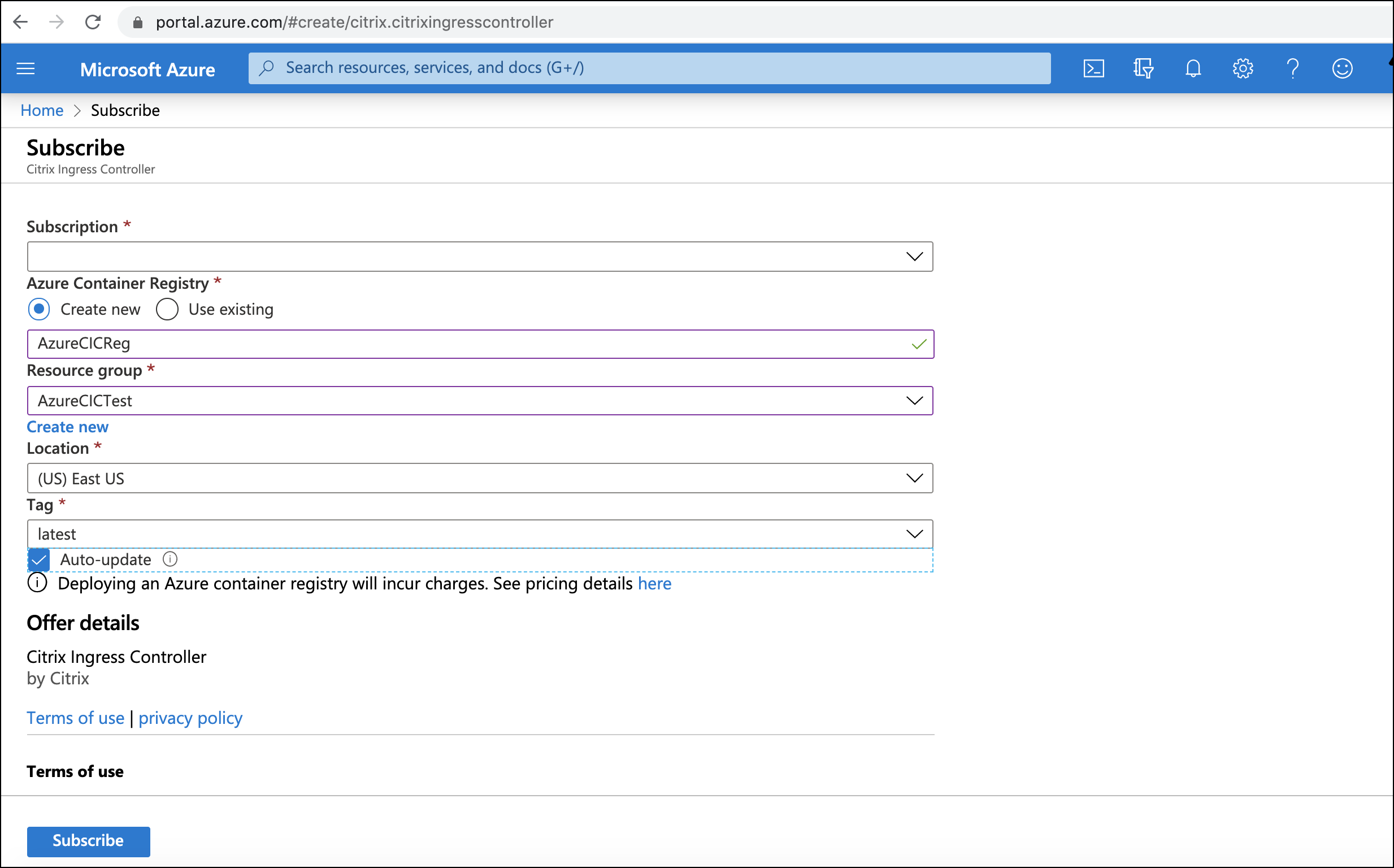Click the info icon beside the charges notice
The image size is (1394, 868).
click(x=37, y=583)
